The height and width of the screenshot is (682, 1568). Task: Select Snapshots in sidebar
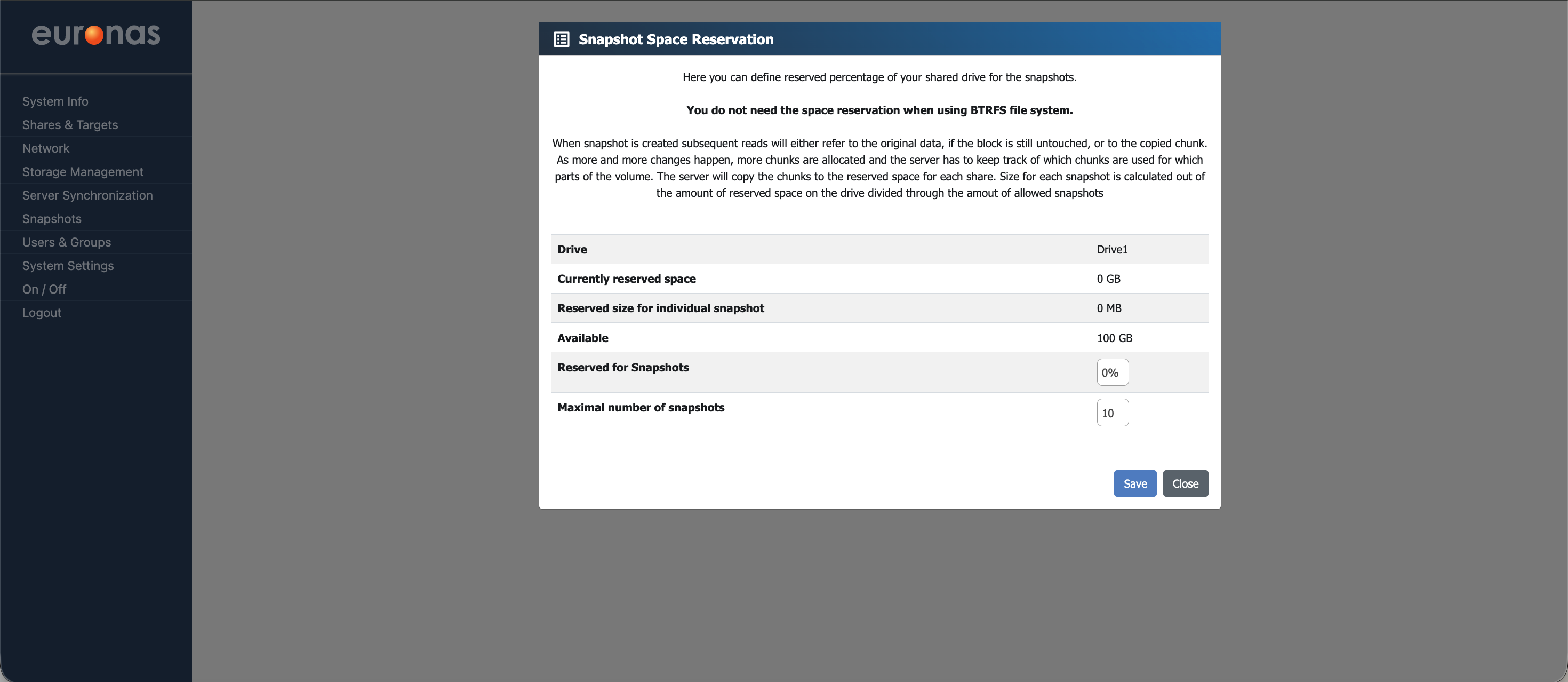52,219
